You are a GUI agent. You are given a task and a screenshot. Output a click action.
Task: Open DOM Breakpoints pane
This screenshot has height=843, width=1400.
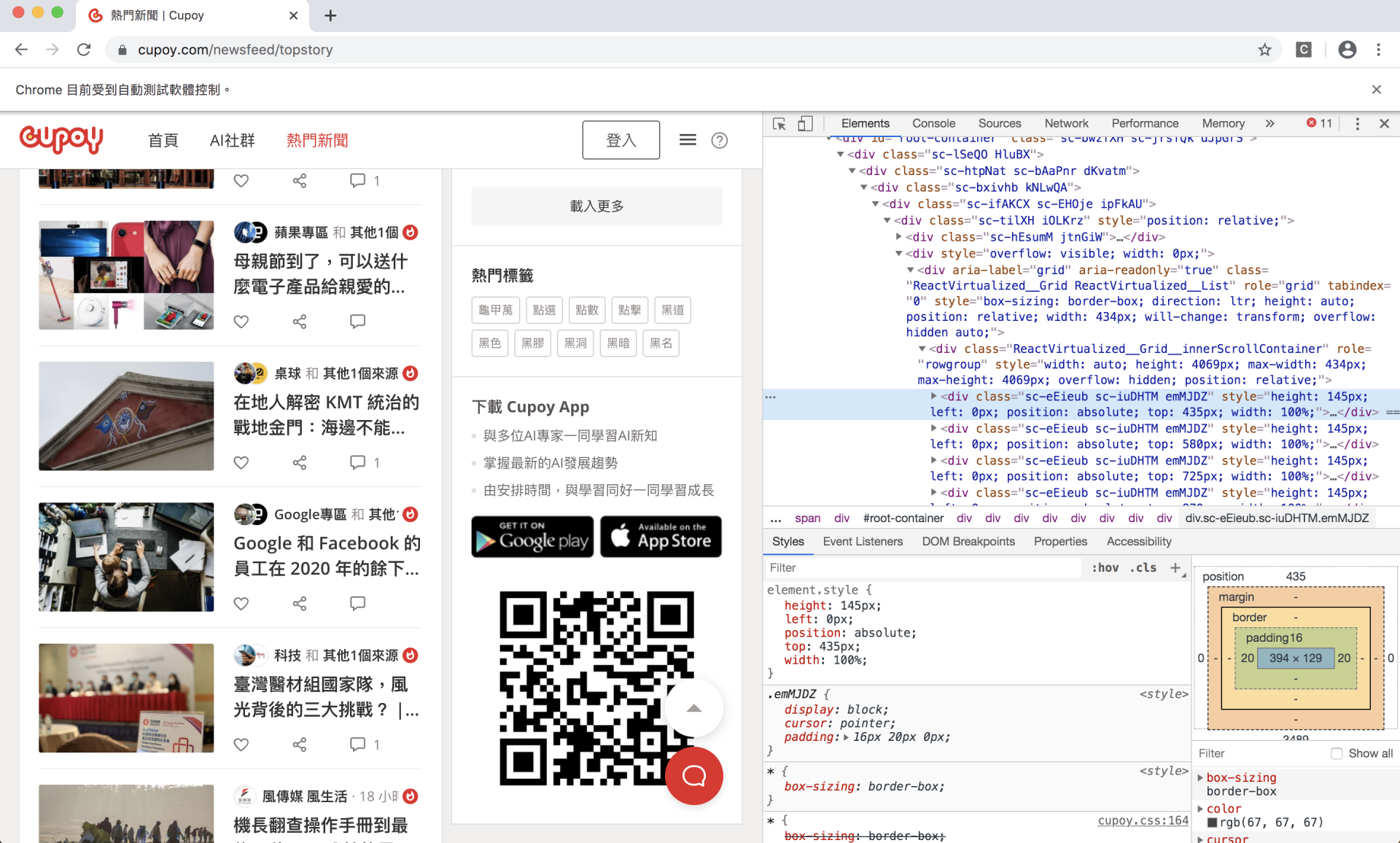(968, 541)
